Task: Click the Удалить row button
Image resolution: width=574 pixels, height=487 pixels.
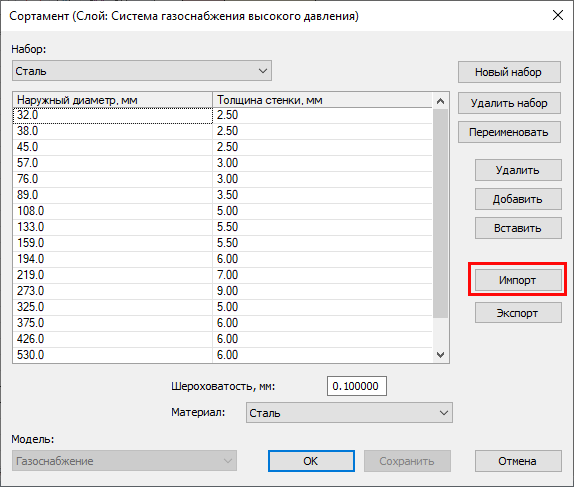Action: (518, 170)
